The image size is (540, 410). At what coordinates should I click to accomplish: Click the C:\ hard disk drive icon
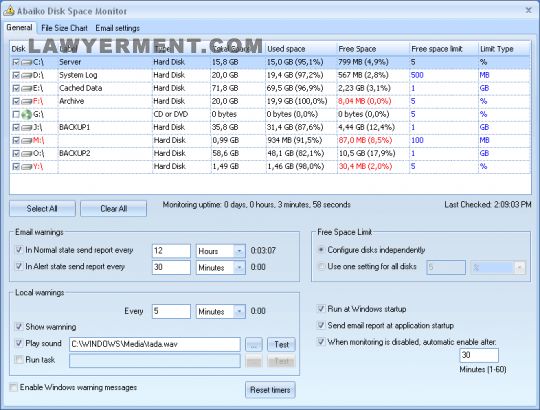[x=27, y=62]
